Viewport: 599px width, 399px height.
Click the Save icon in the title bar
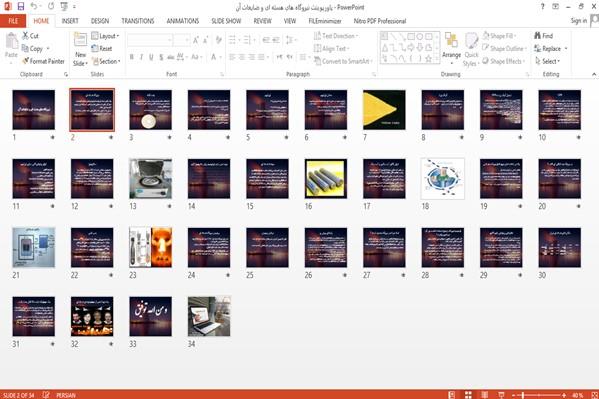click(21, 6)
